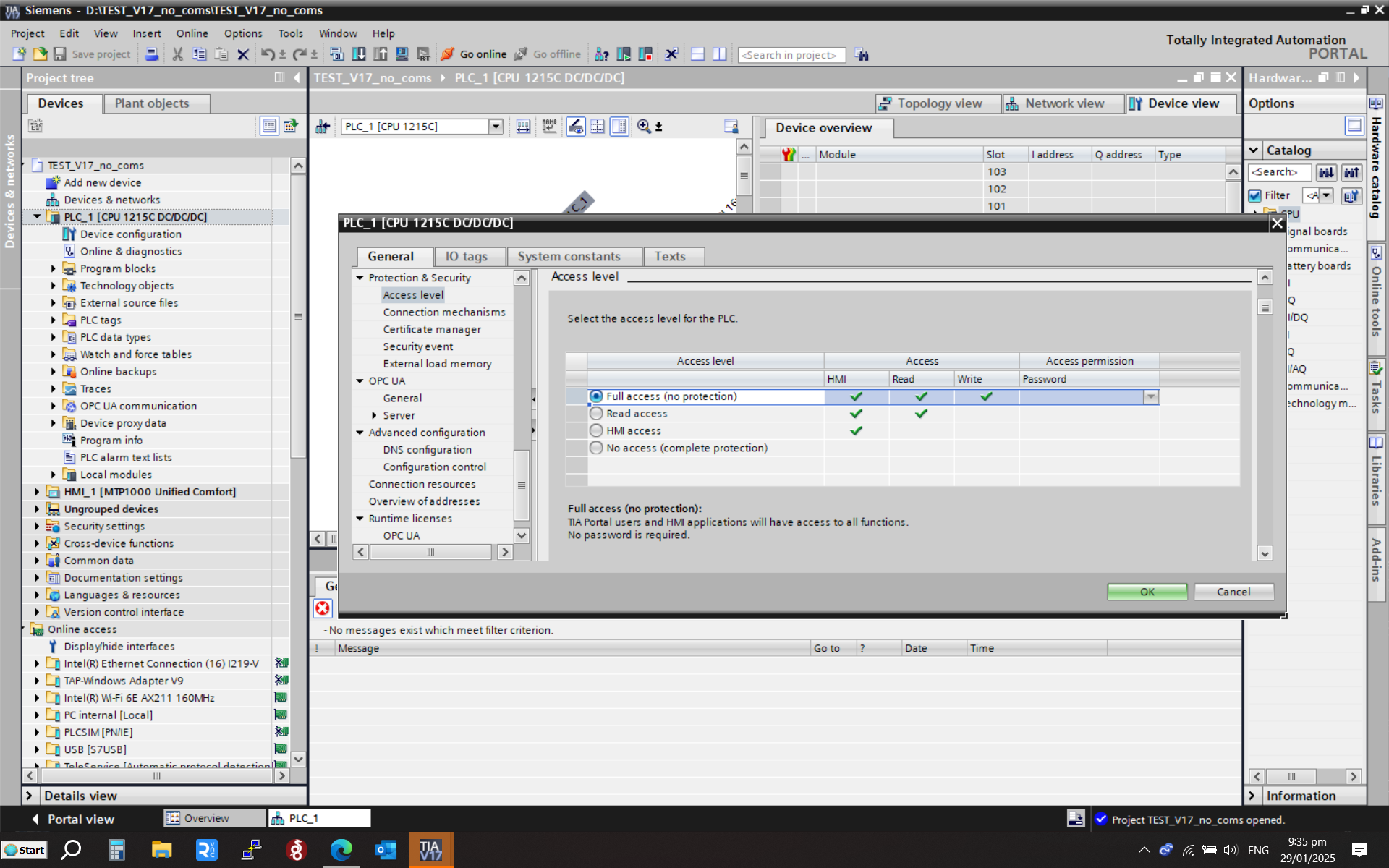Click the Delete X toolbar icon
This screenshot has width=1389, height=868.
(243, 54)
